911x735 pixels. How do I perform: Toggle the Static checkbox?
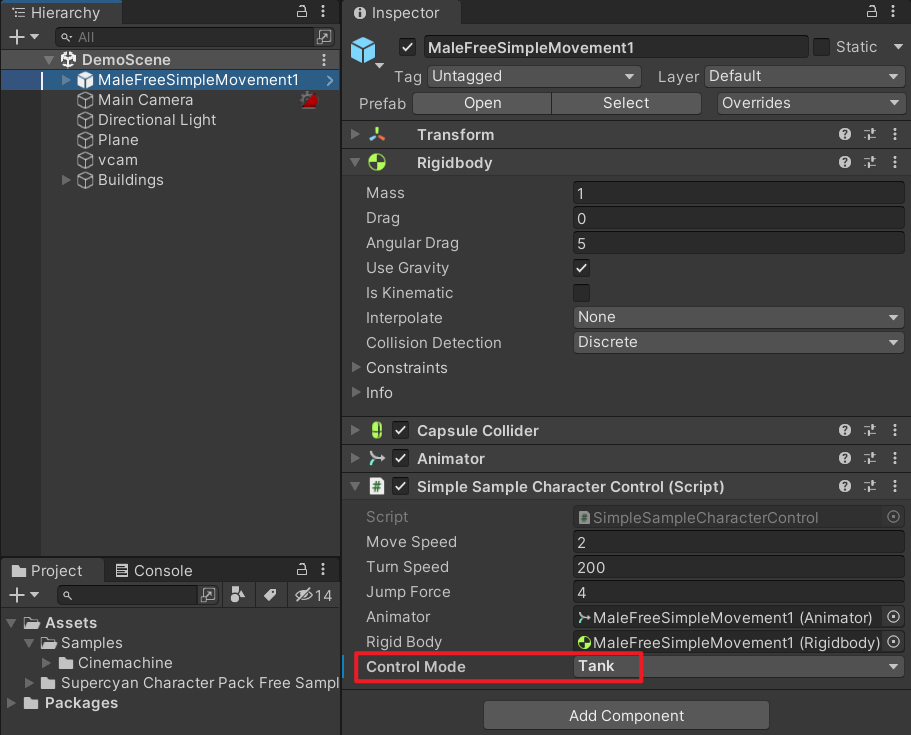(x=821, y=47)
